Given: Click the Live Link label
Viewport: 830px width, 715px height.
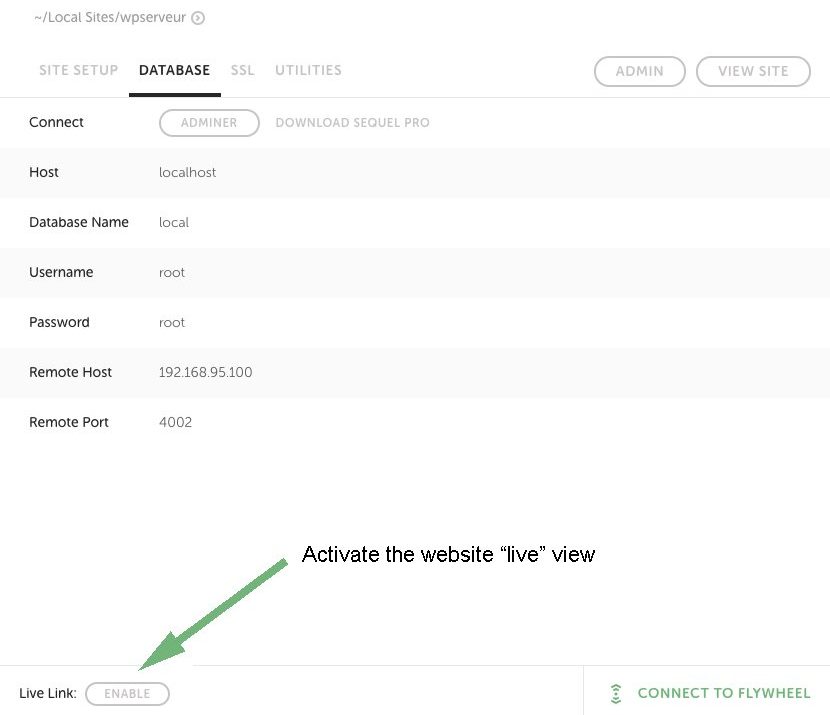Looking at the screenshot, I should (x=48, y=694).
